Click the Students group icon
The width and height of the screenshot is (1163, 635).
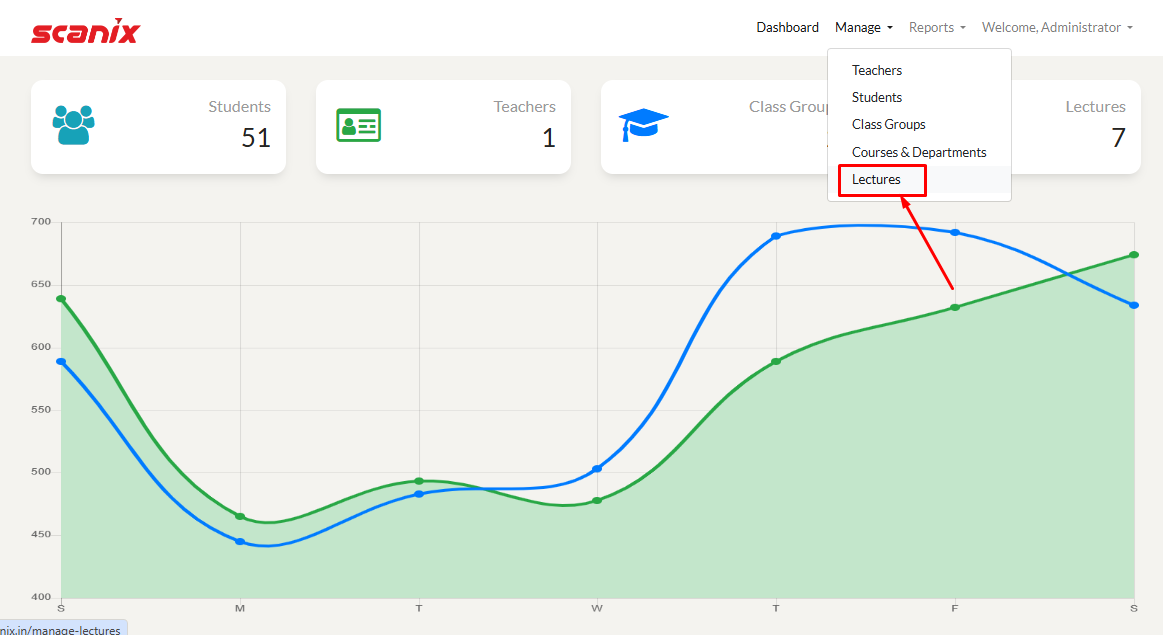72,124
